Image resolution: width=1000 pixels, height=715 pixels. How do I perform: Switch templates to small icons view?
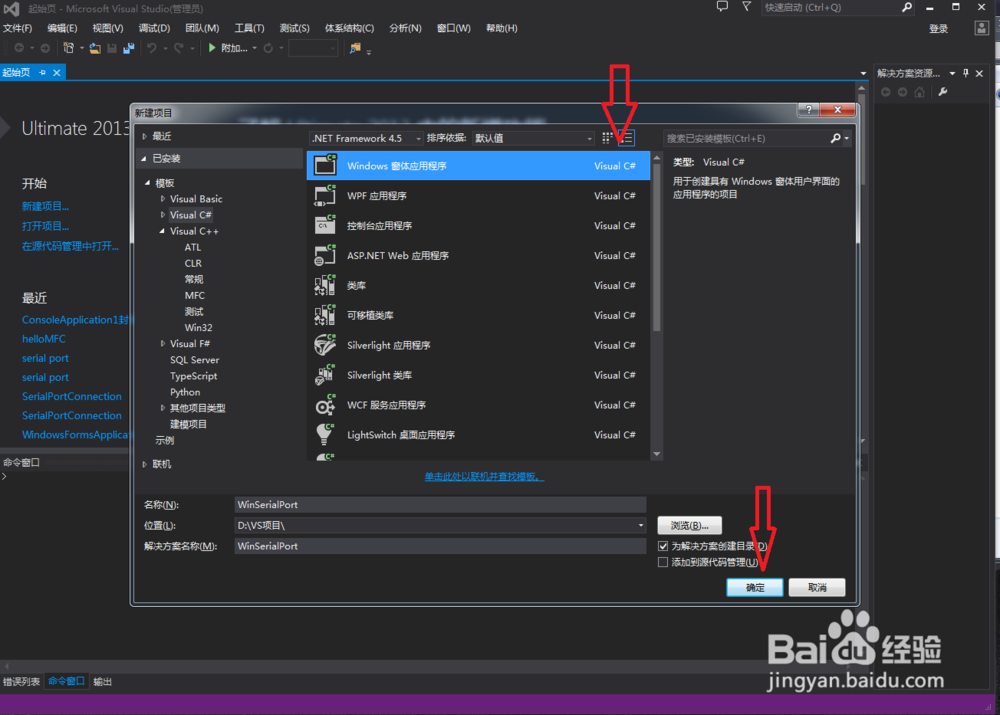607,138
